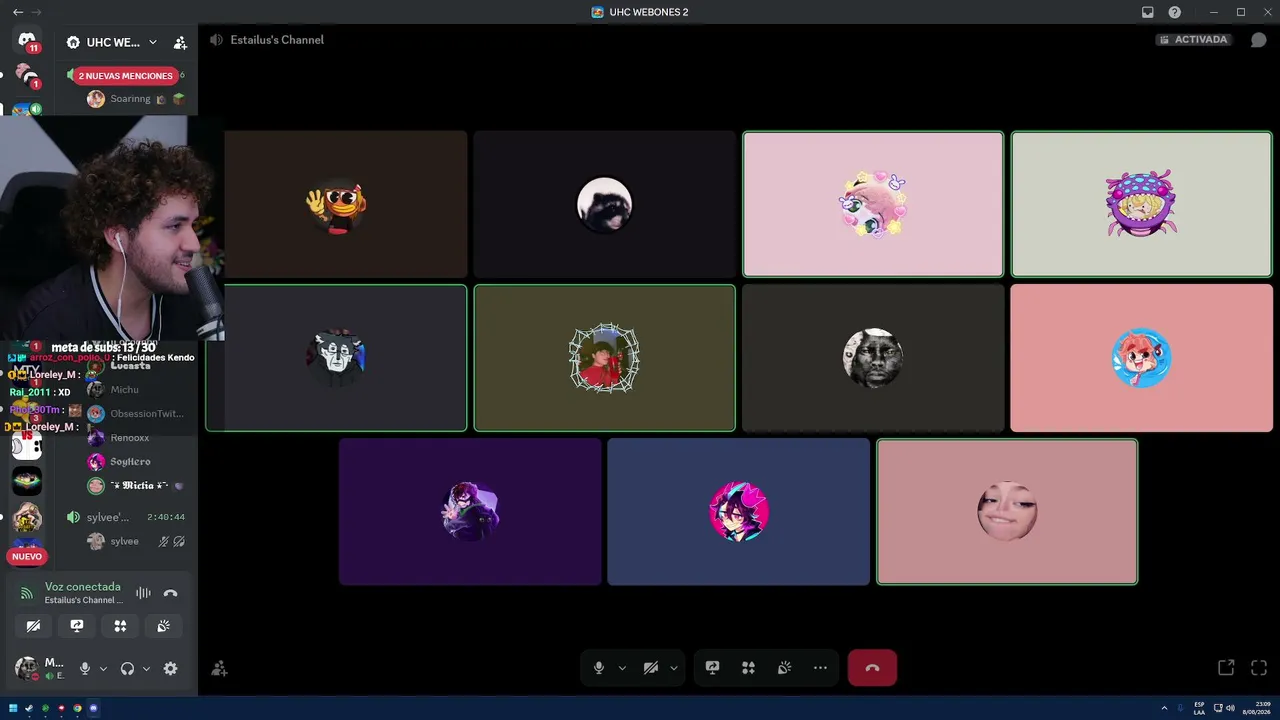This screenshot has height=720, width=1280.
Task: Pop out the call window
Action: pos(1226,668)
